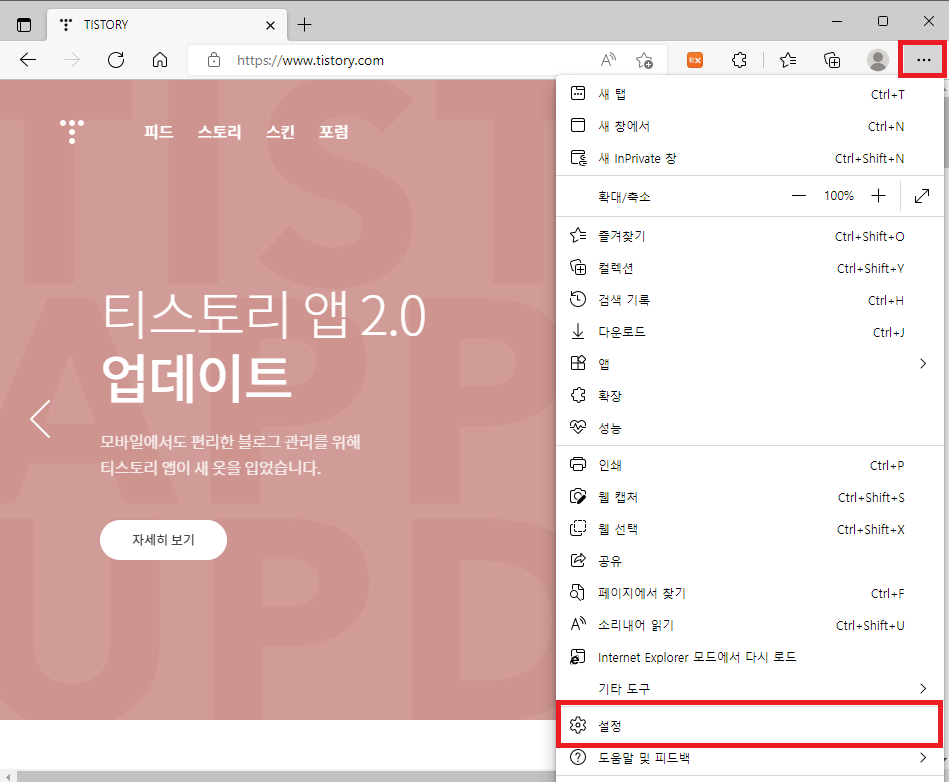This screenshot has width=949, height=782.
Task: Open 검색 기록 menu entry
Action: [x=749, y=300]
